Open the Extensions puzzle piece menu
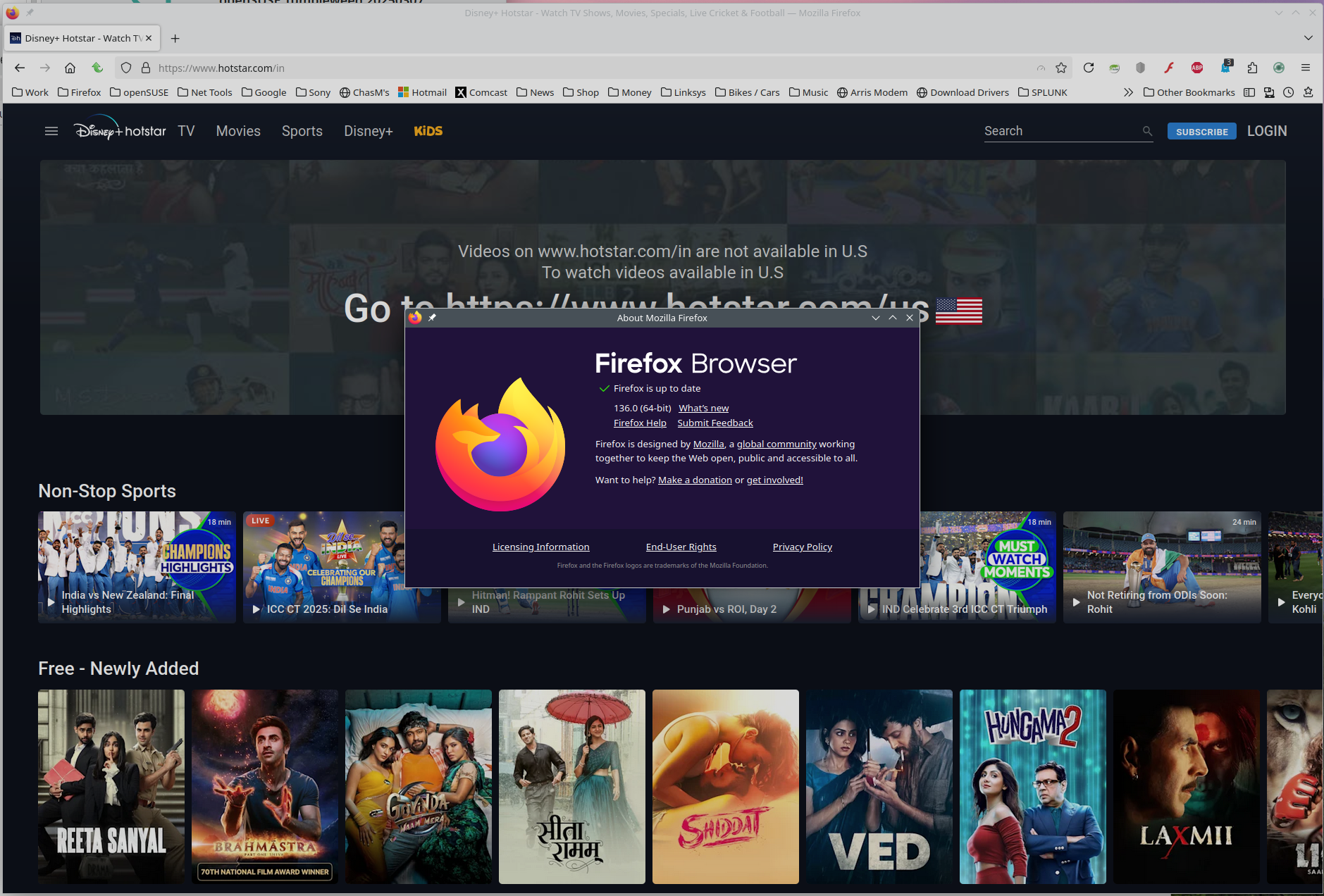Screen dimensions: 1324x896 coord(1252,68)
